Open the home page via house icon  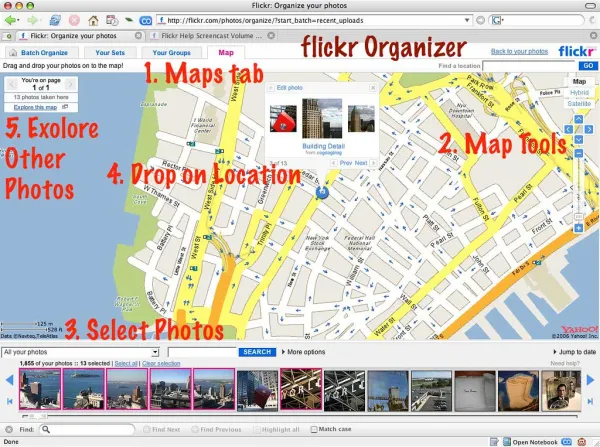pos(93,20)
